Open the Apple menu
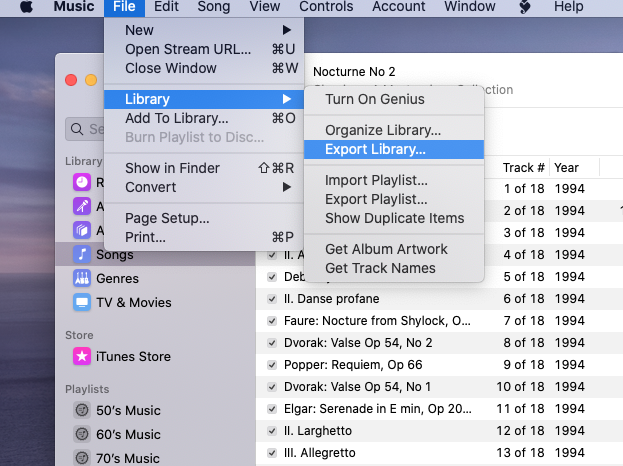 (27, 6)
